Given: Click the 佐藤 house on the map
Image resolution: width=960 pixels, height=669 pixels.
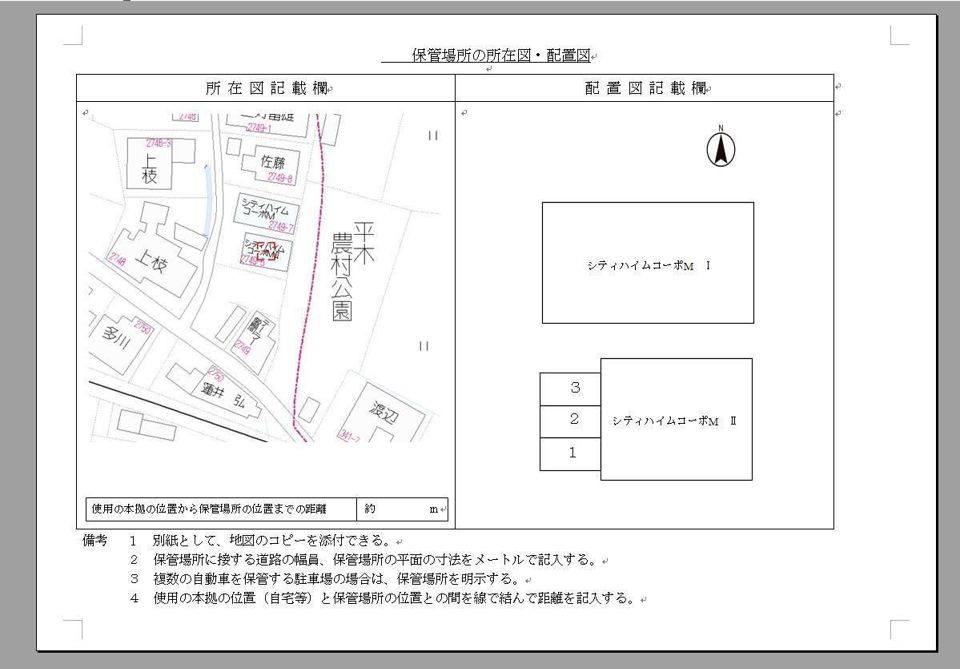Looking at the screenshot, I should pyautogui.click(x=272, y=162).
